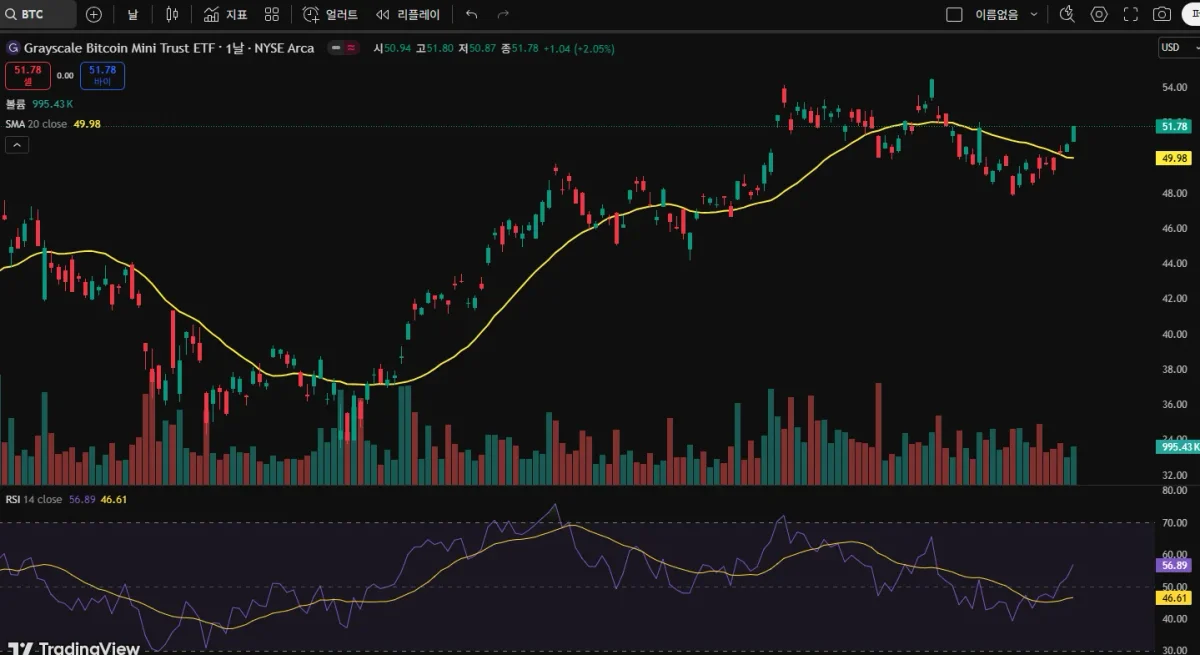The image size is (1200, 655).
Task: Click the undo arrow in the toolbar
Action: [x=472, y=15]
